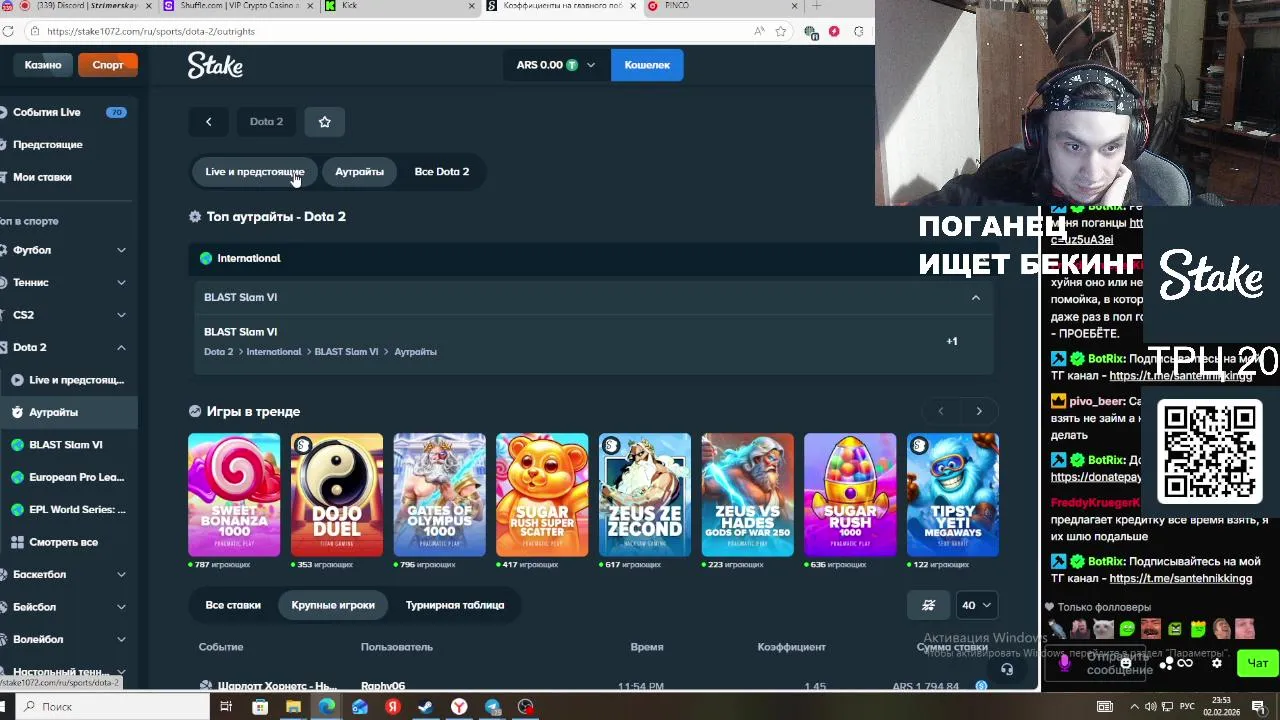
Task: Open +1 markets for BLAST Slam VI
Action: tap(952, 341)
